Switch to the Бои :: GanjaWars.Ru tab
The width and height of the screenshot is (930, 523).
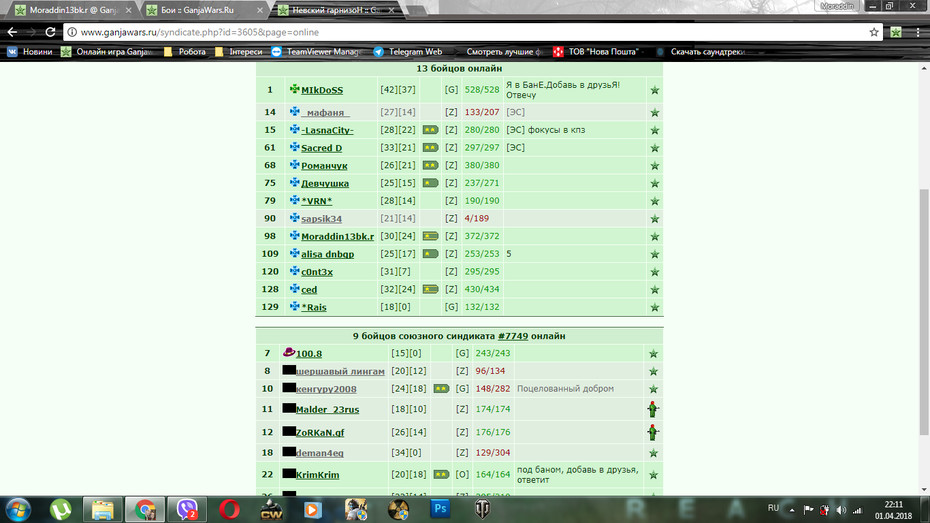click(205, 9)
